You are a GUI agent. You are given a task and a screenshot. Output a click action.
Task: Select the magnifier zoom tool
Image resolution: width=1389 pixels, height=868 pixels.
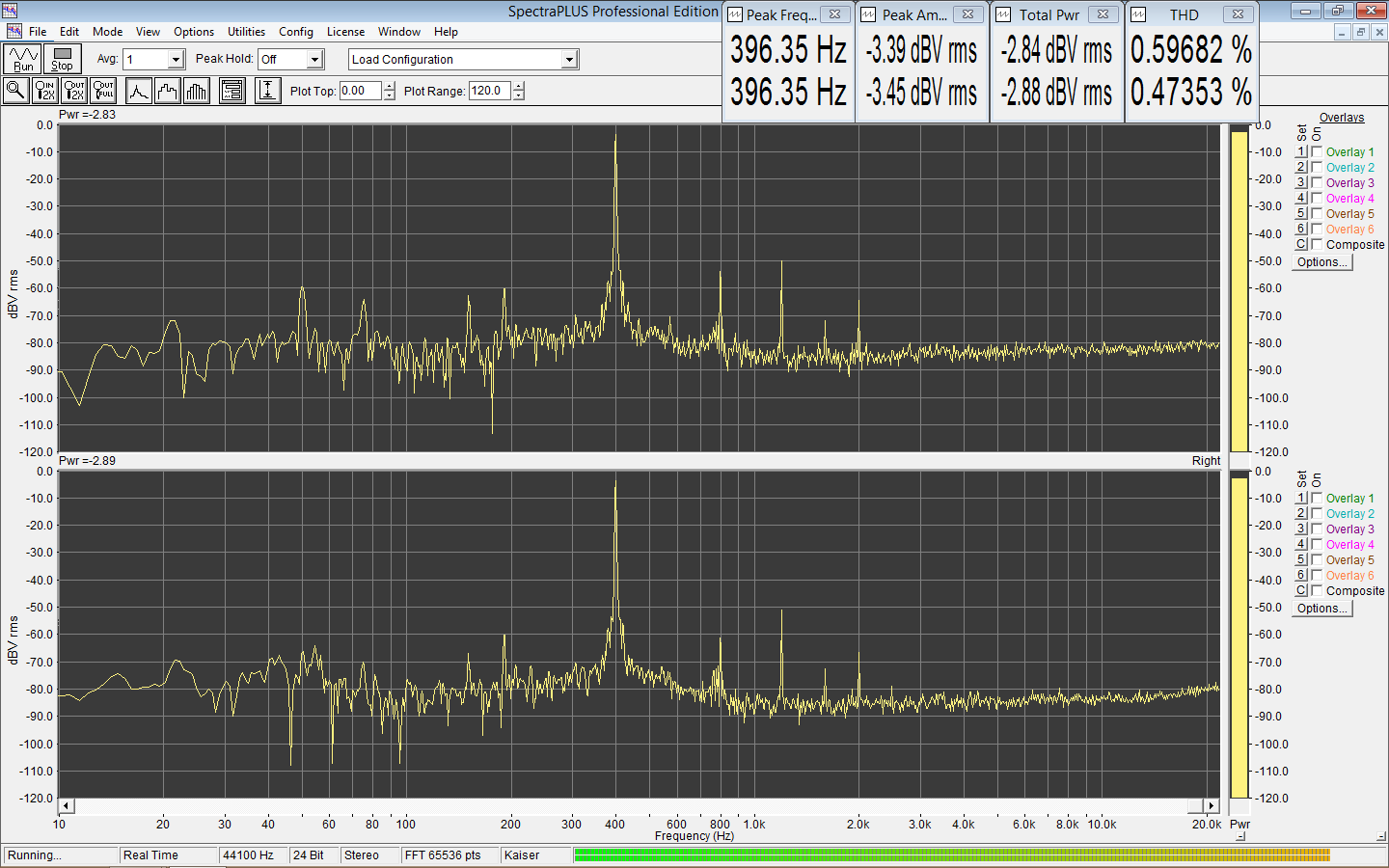click(x=15, y=91)
